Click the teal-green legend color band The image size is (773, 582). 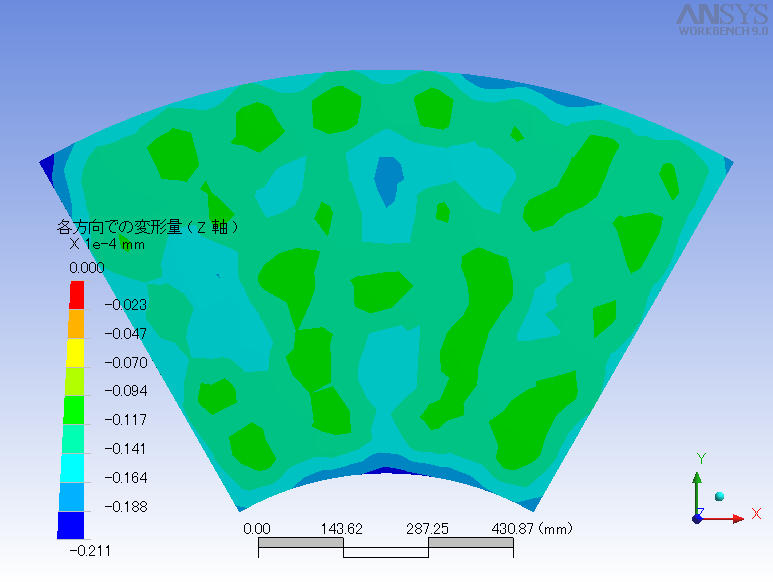click(x=72, y=439)
